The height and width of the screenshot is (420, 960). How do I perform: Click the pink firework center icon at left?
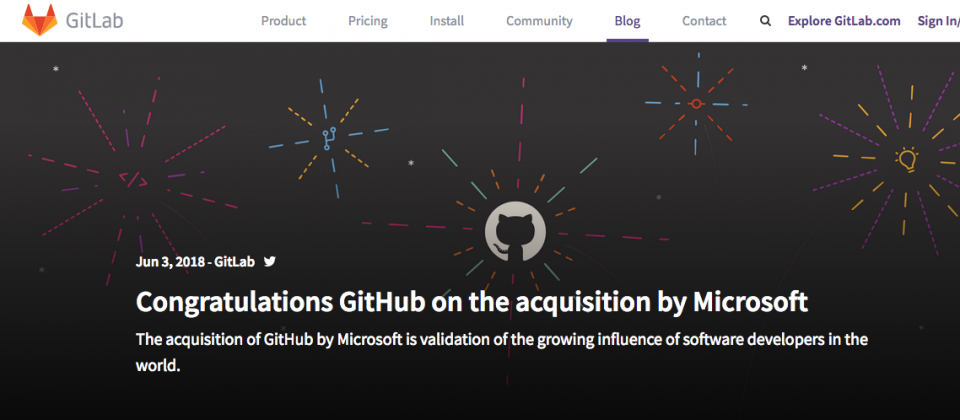pos(133,179)
